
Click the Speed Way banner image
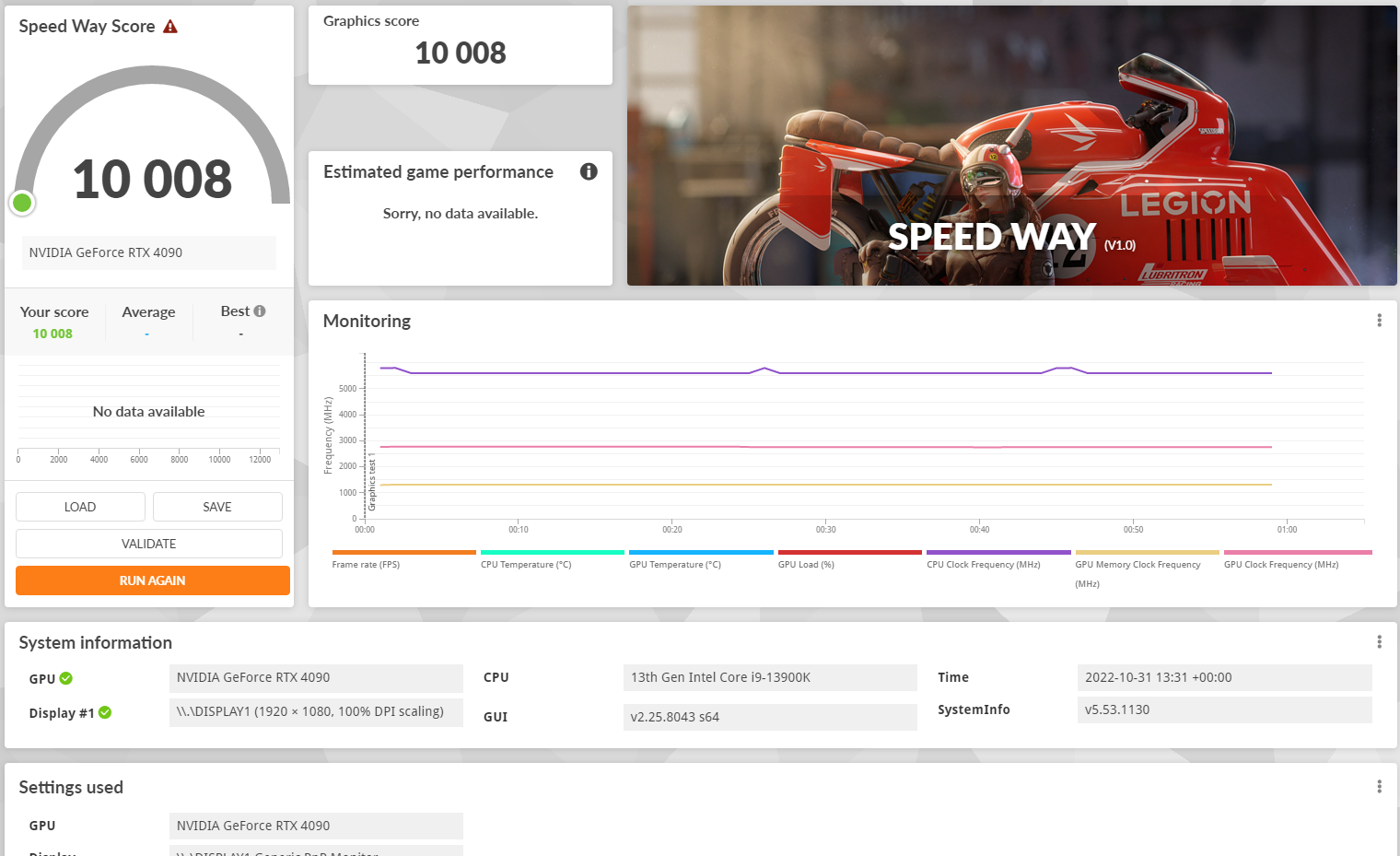[1012, 146]
